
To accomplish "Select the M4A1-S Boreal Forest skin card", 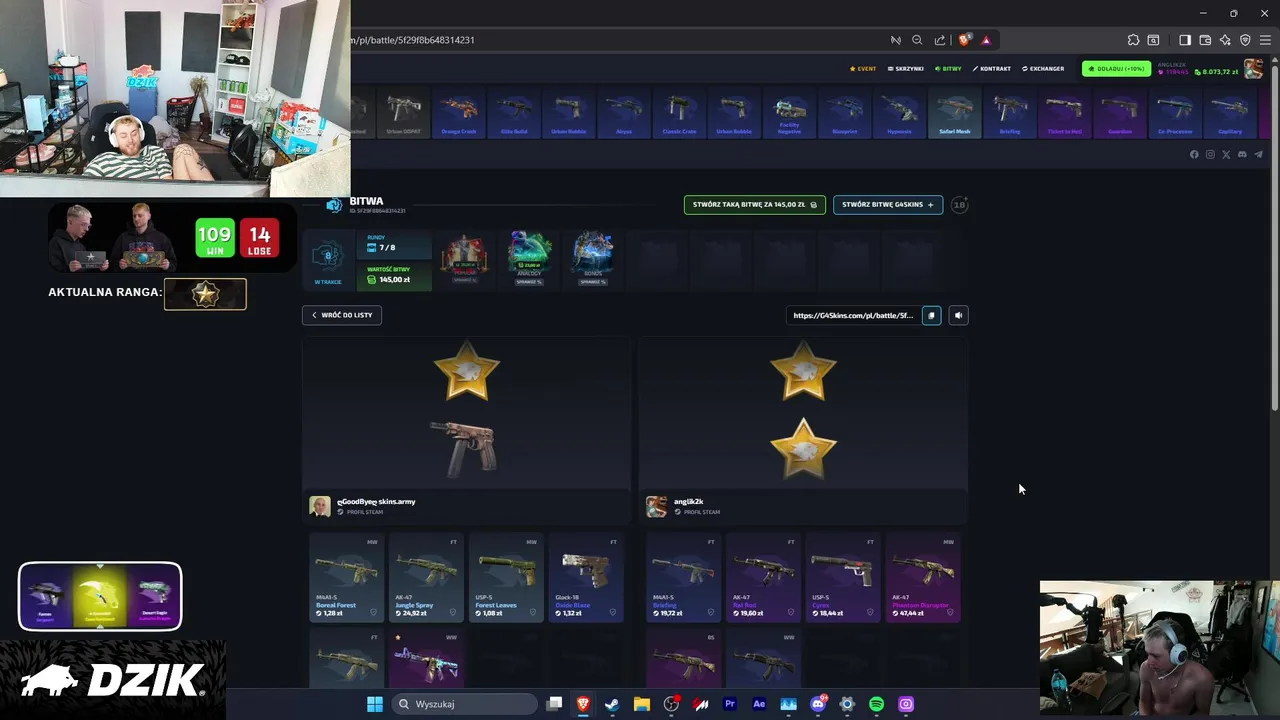I will coord(346,578).
